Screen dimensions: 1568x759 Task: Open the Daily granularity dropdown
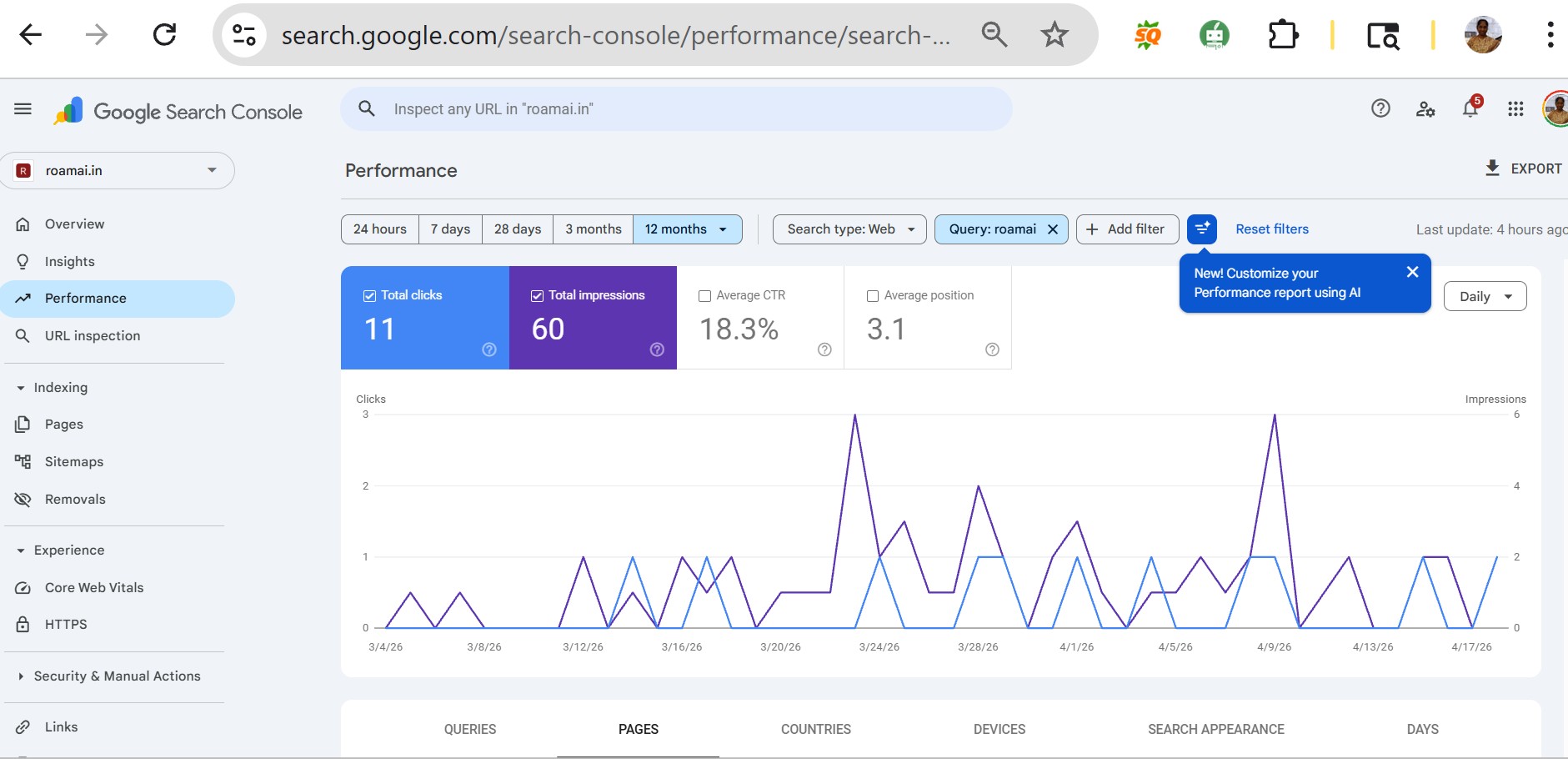1485,296
